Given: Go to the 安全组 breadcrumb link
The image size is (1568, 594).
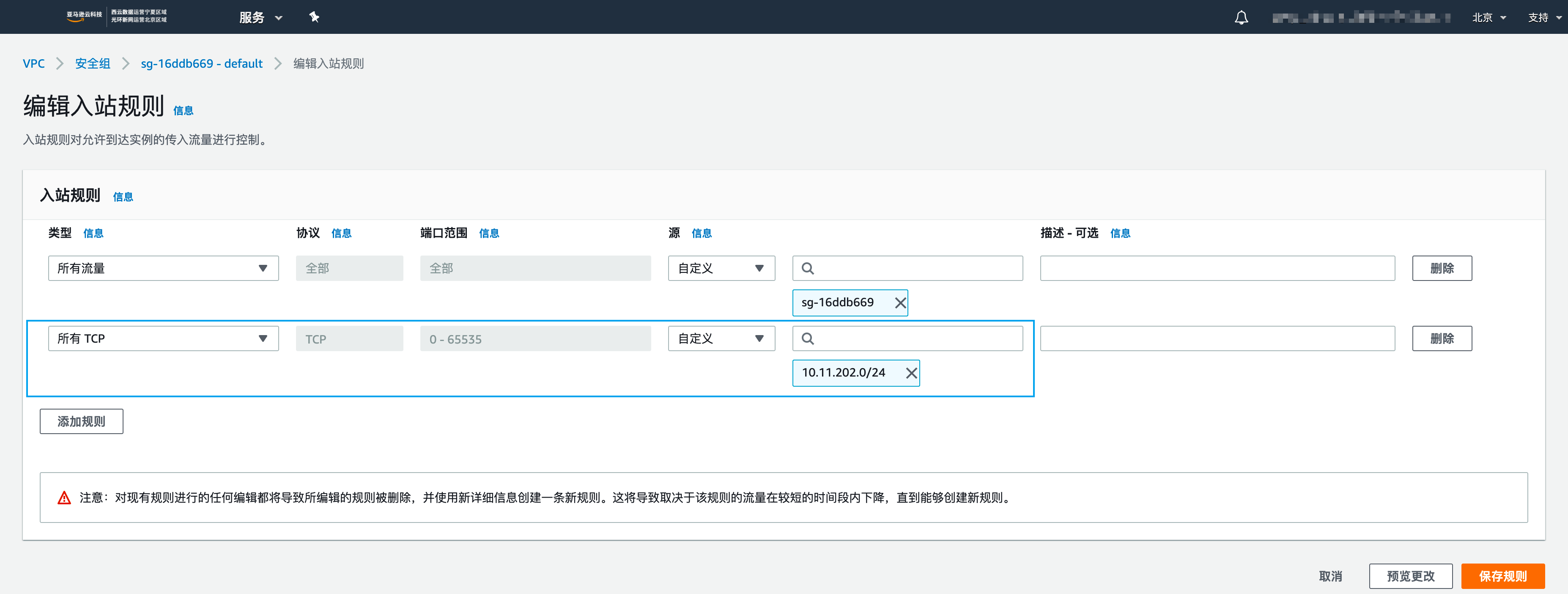Looking at the screenshot, I should 93,63.
